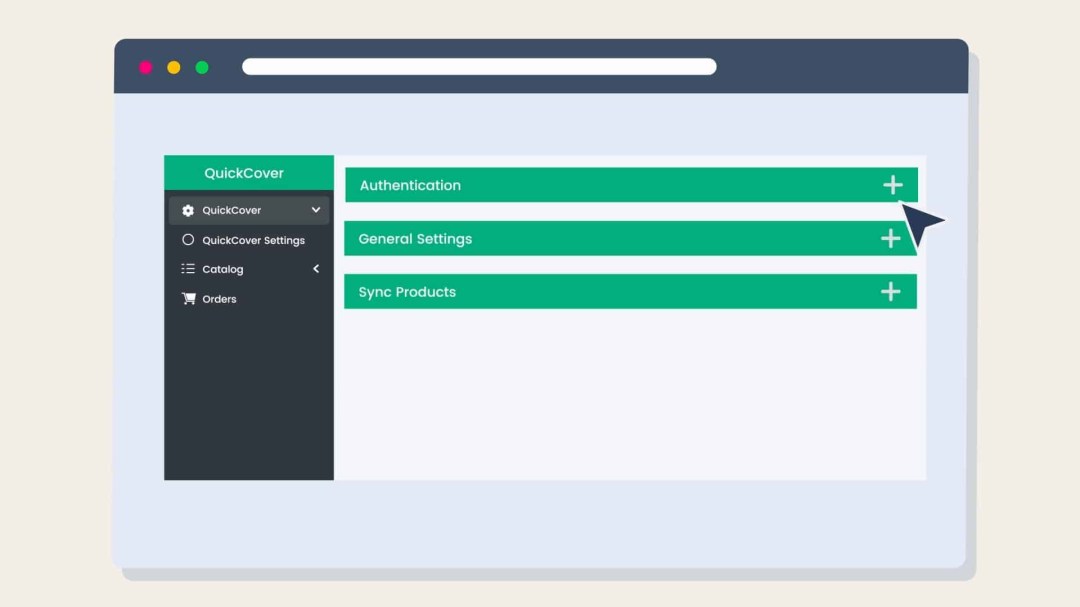Image resolution: width=1080 pixels, height=607 pixels.
Task: Click the red close window dot
Action: click(146, 68)
